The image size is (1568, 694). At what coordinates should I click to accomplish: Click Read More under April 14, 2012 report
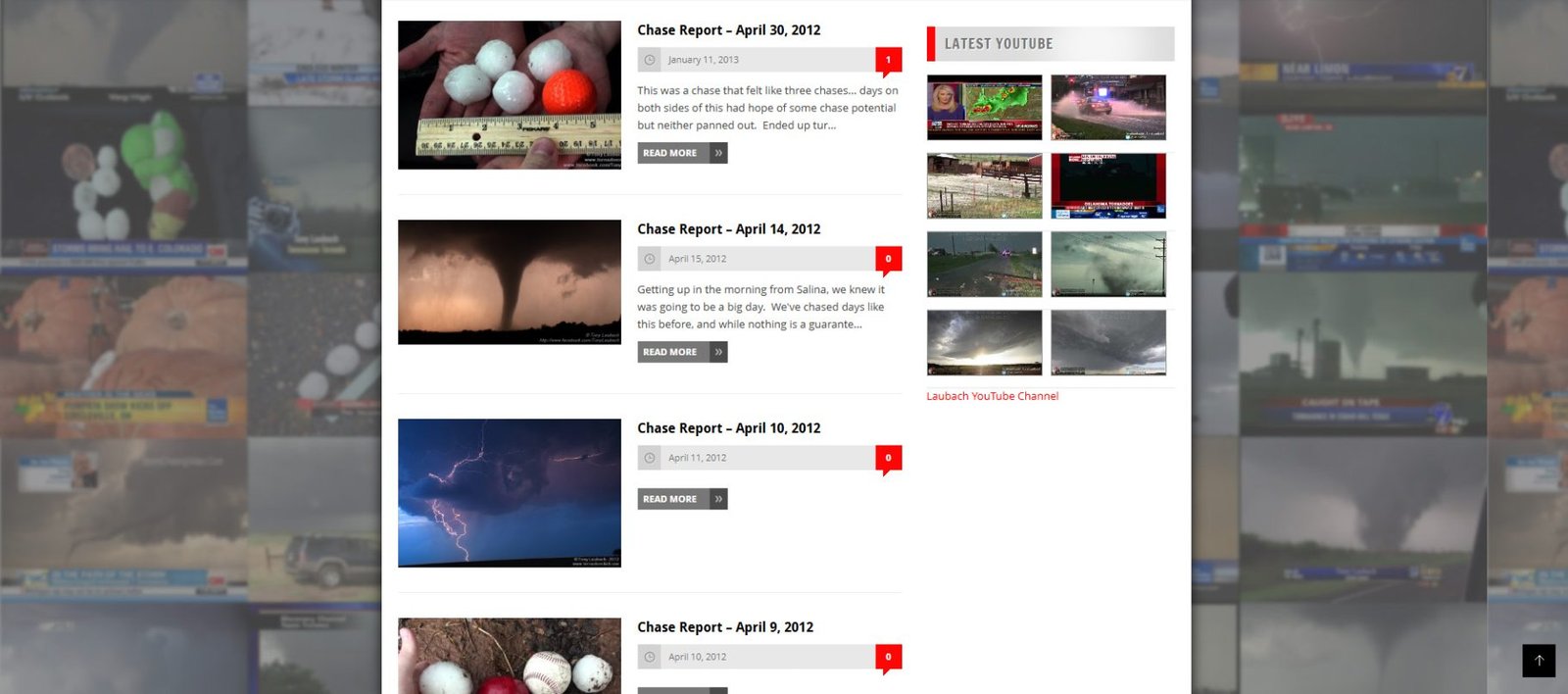pos(682,352)
